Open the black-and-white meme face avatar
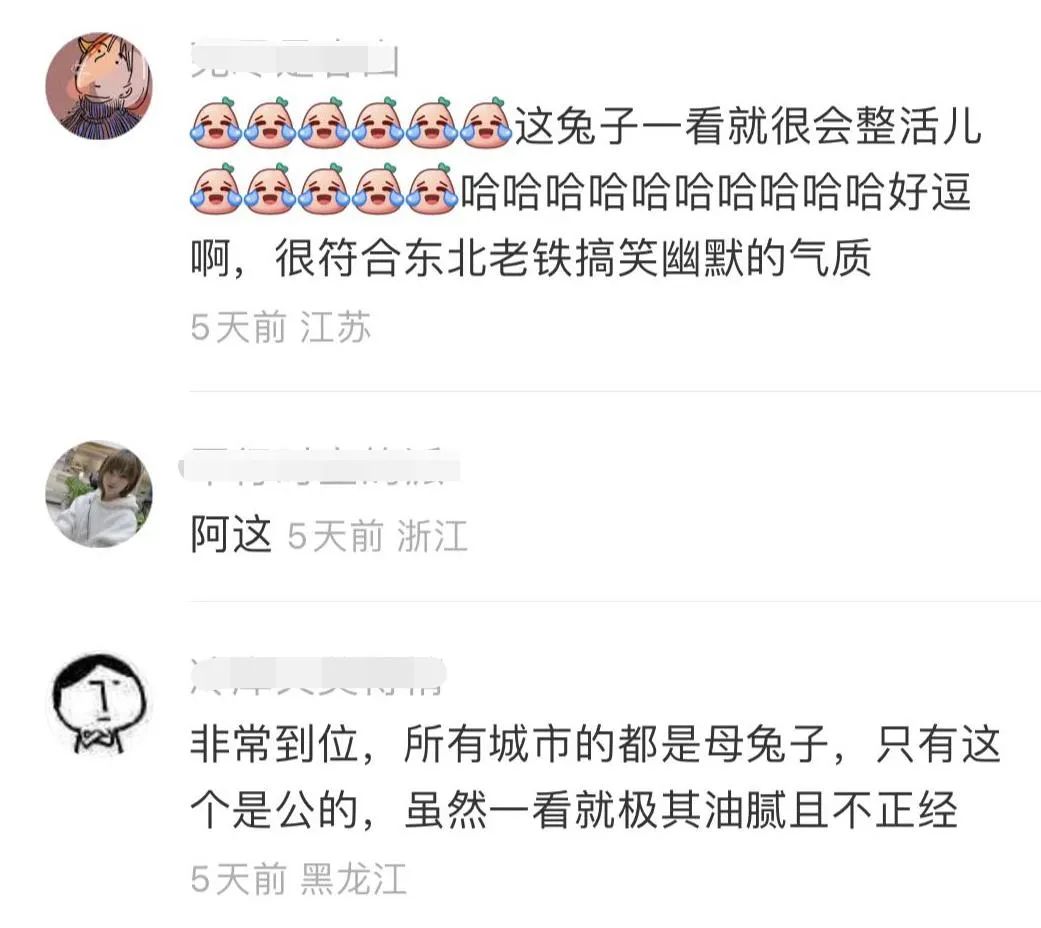The width and height of the screenshot is (1041, 928). 99,705
